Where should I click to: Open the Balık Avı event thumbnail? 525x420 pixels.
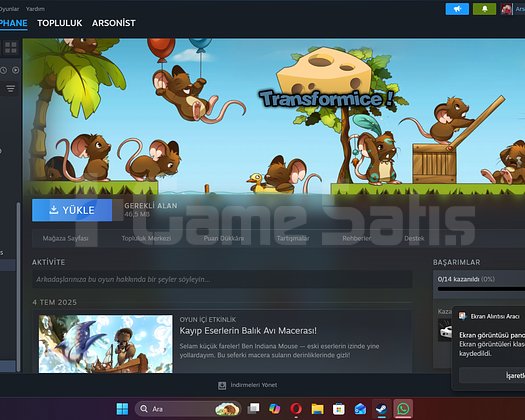coord(105,344)
